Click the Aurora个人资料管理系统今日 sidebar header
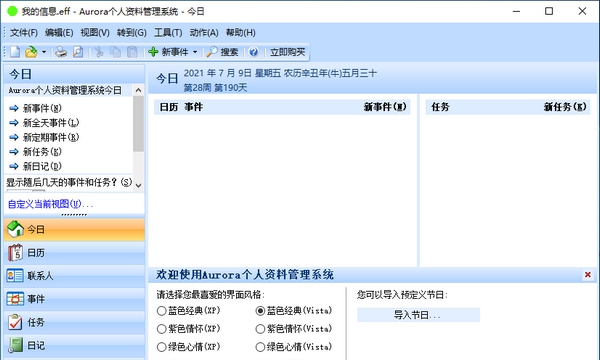 tap(65, 90)
